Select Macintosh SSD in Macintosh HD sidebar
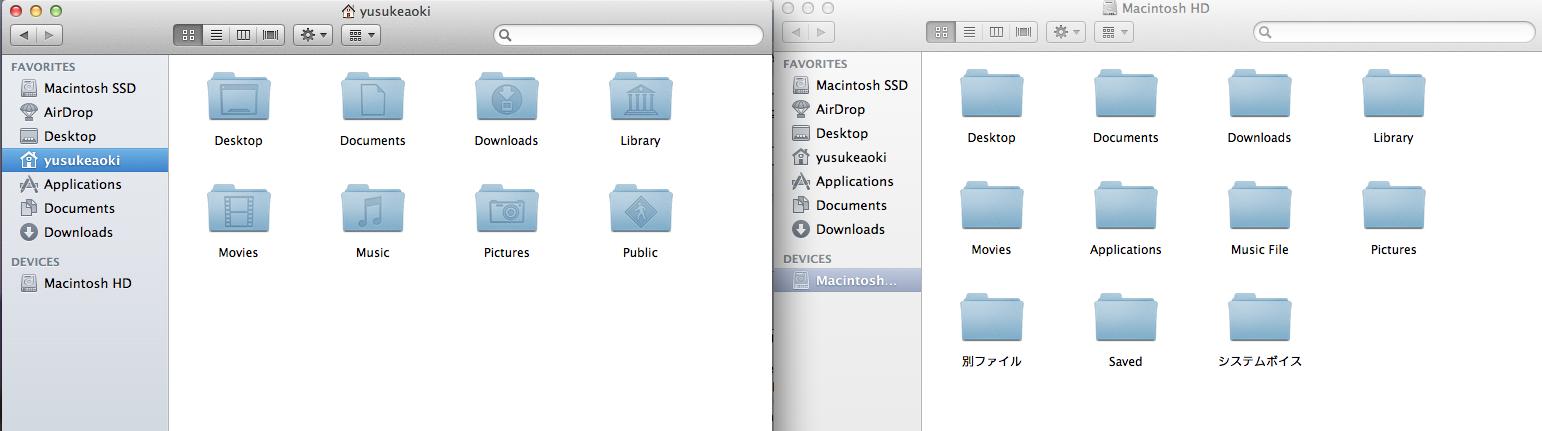1542x431 pixels. pos(847,85)
